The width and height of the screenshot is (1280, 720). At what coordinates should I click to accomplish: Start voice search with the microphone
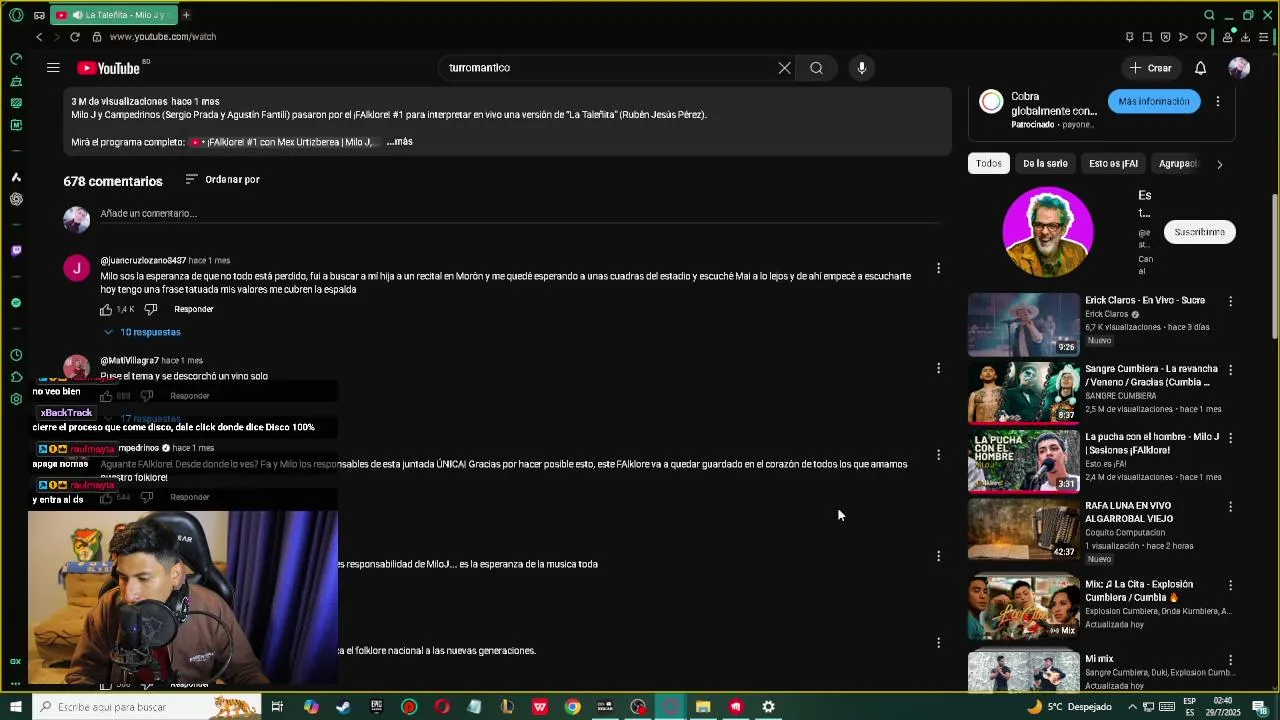(862, 68)
